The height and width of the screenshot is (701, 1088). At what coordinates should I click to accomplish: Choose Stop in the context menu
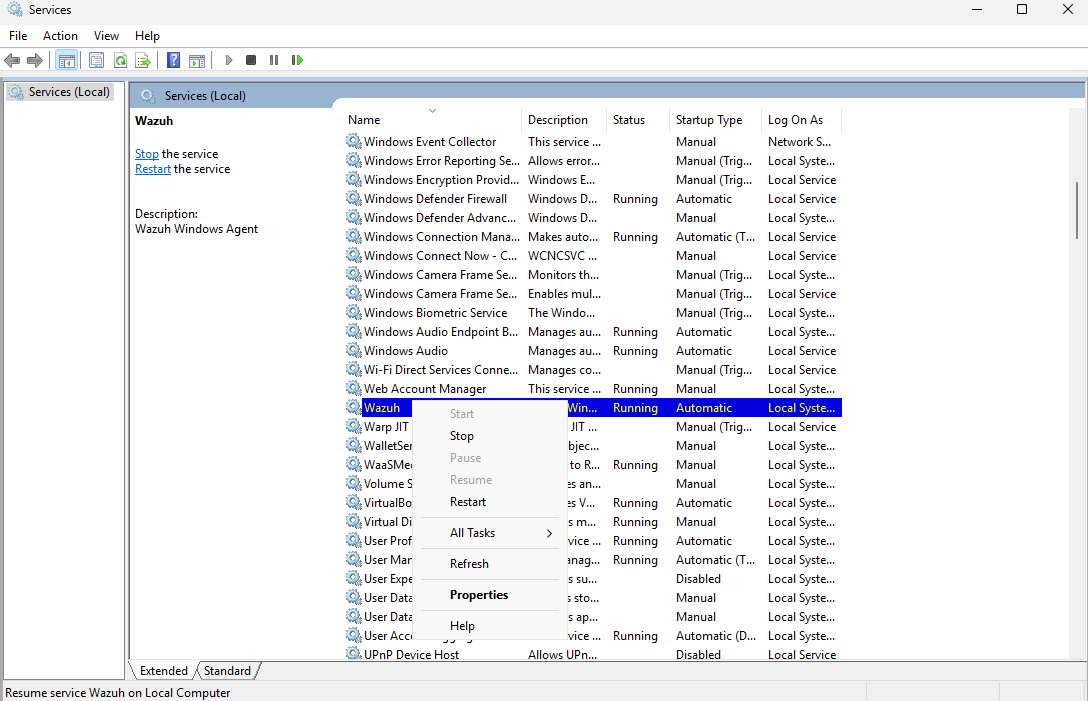pos(462,436)
